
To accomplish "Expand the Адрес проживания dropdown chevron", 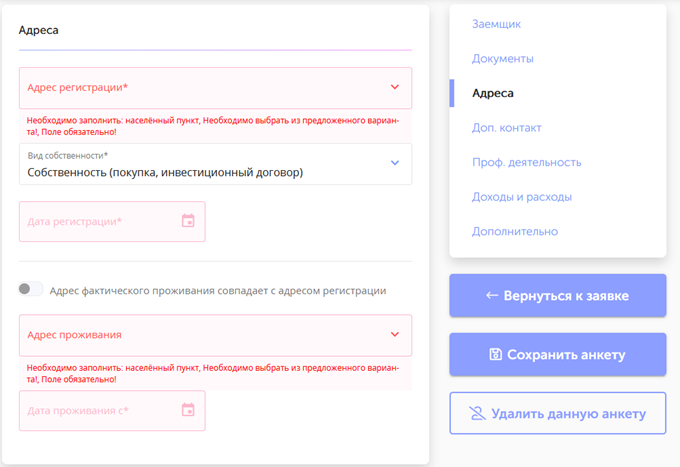I will 395,335.
